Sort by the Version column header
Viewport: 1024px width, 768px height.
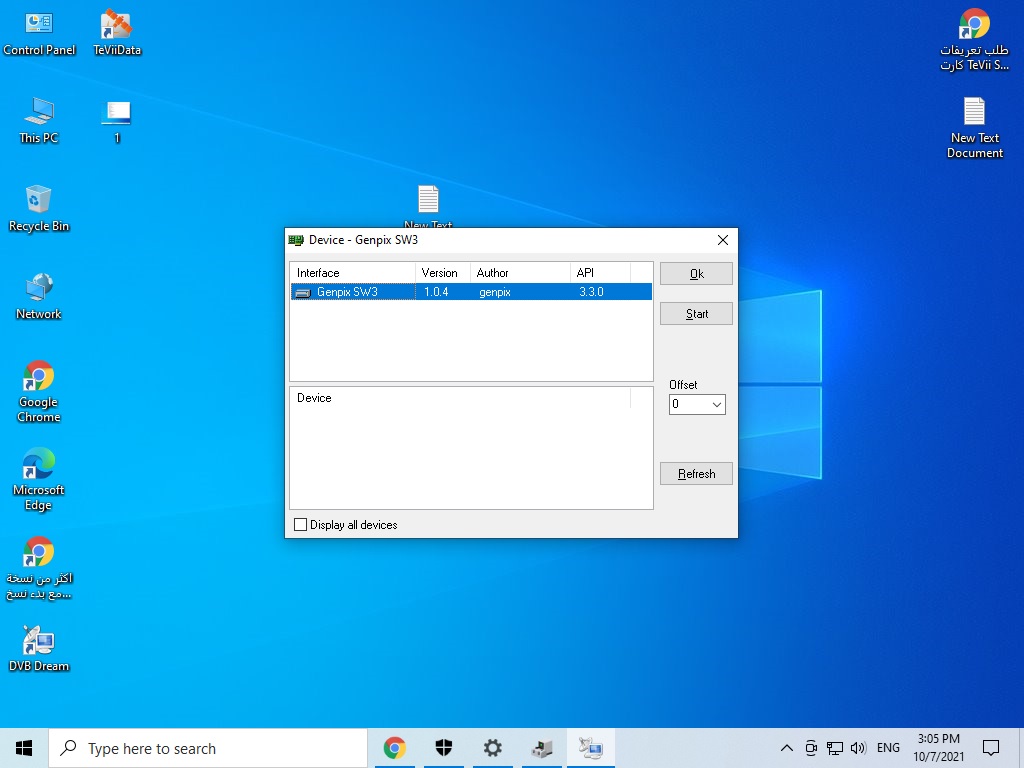click(443, 272)
